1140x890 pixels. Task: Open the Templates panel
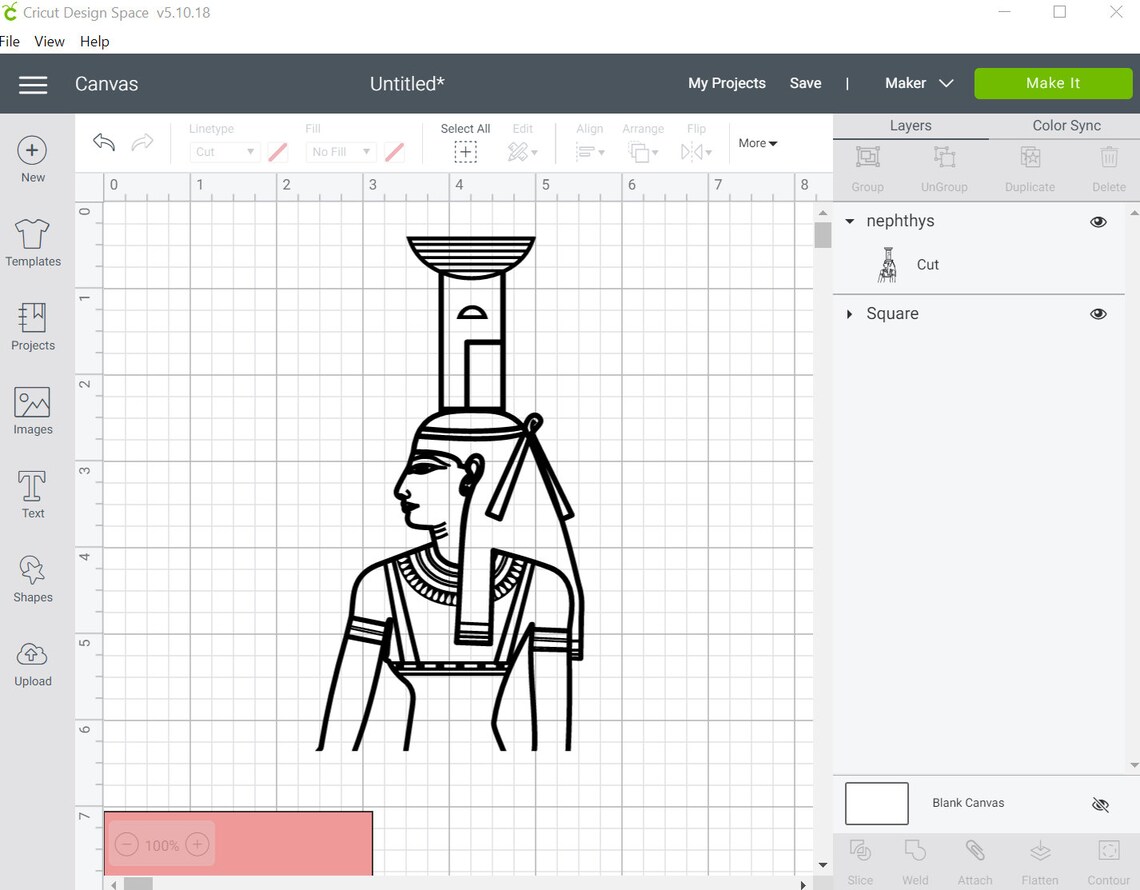[x=32, y=241]
